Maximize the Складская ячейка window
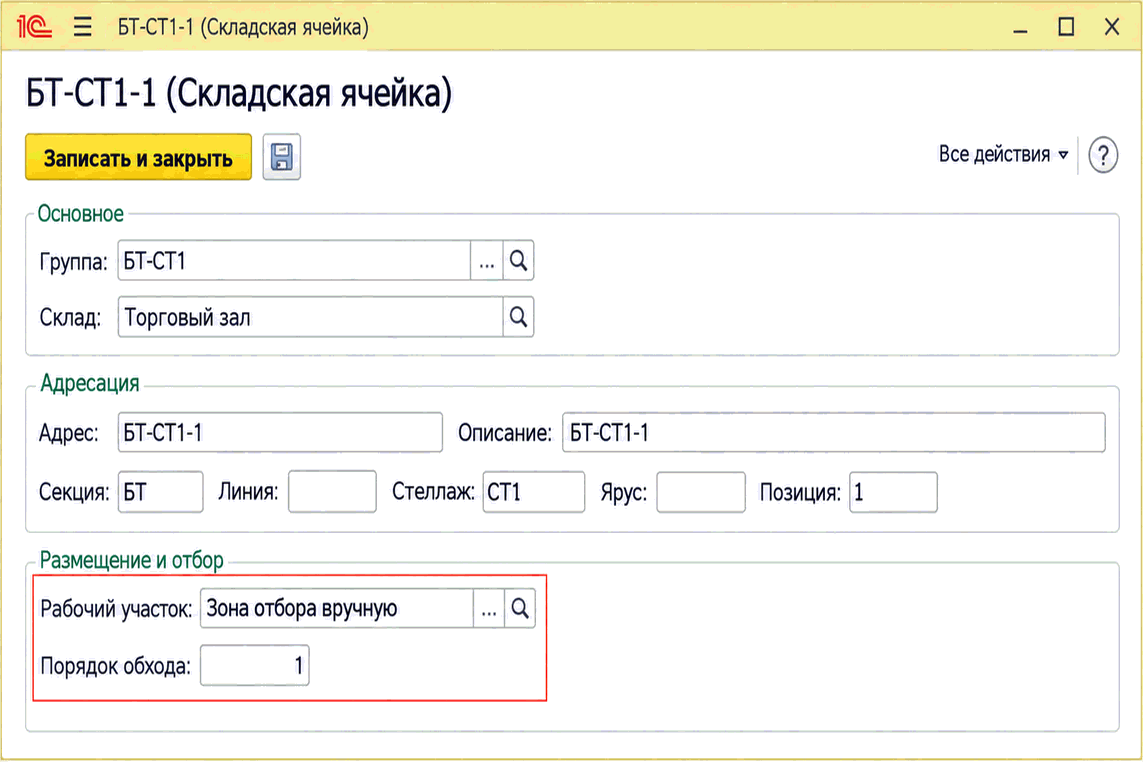 click(1066, 28)
